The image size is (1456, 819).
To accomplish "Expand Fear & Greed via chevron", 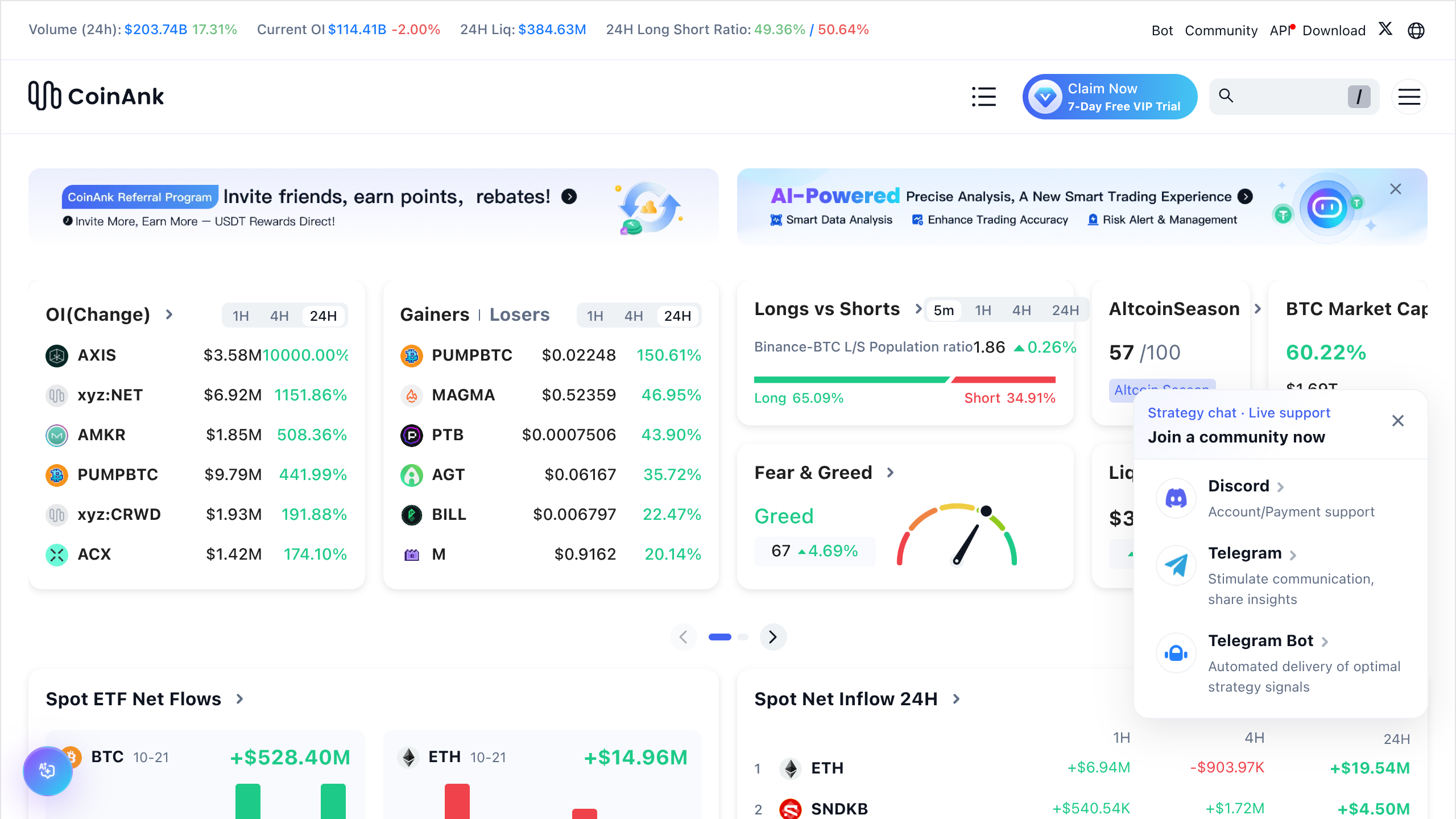I will click(x=891, y=473).
